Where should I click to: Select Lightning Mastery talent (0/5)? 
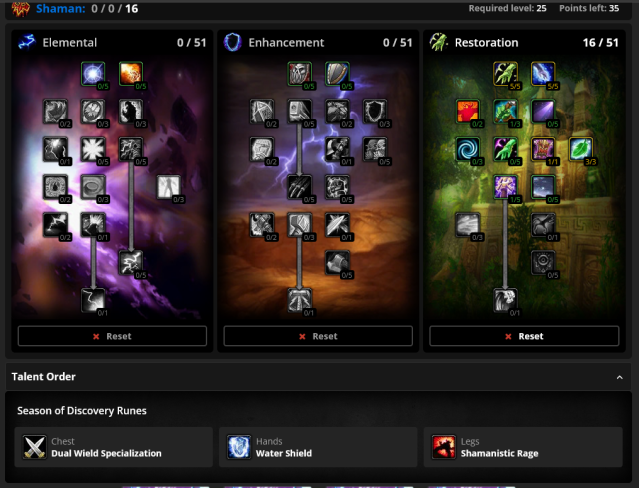131,263
